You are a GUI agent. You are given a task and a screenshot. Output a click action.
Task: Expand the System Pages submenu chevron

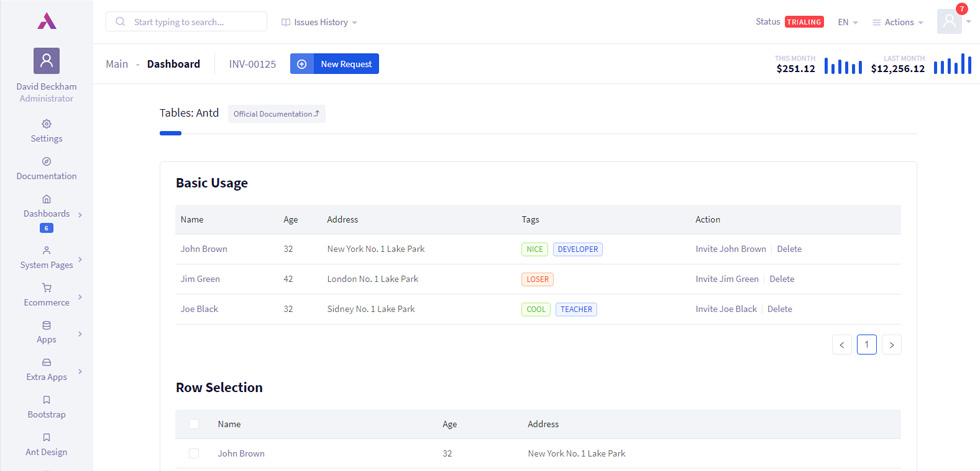coord(80,259)
